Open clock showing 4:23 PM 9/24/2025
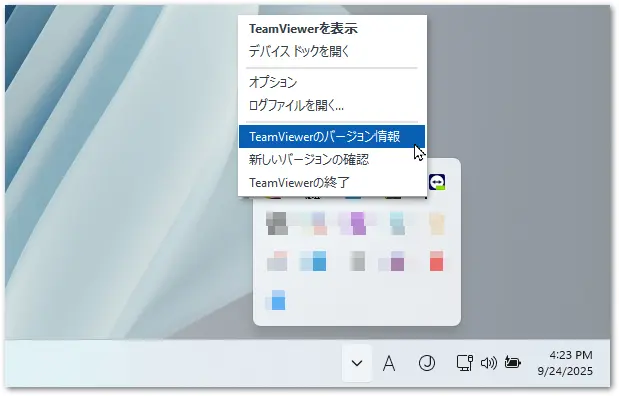 point(565,363)
